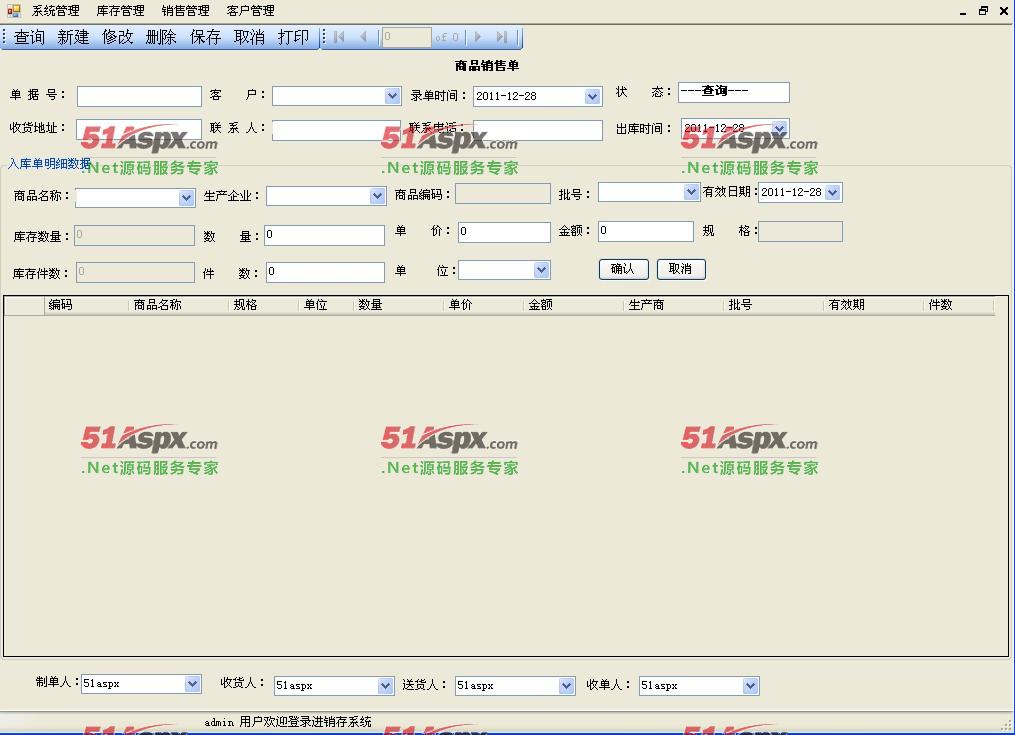Screen dimensions: 1015x735
Task: Focus the 收货地址 input field
Action: click(139, 130)
